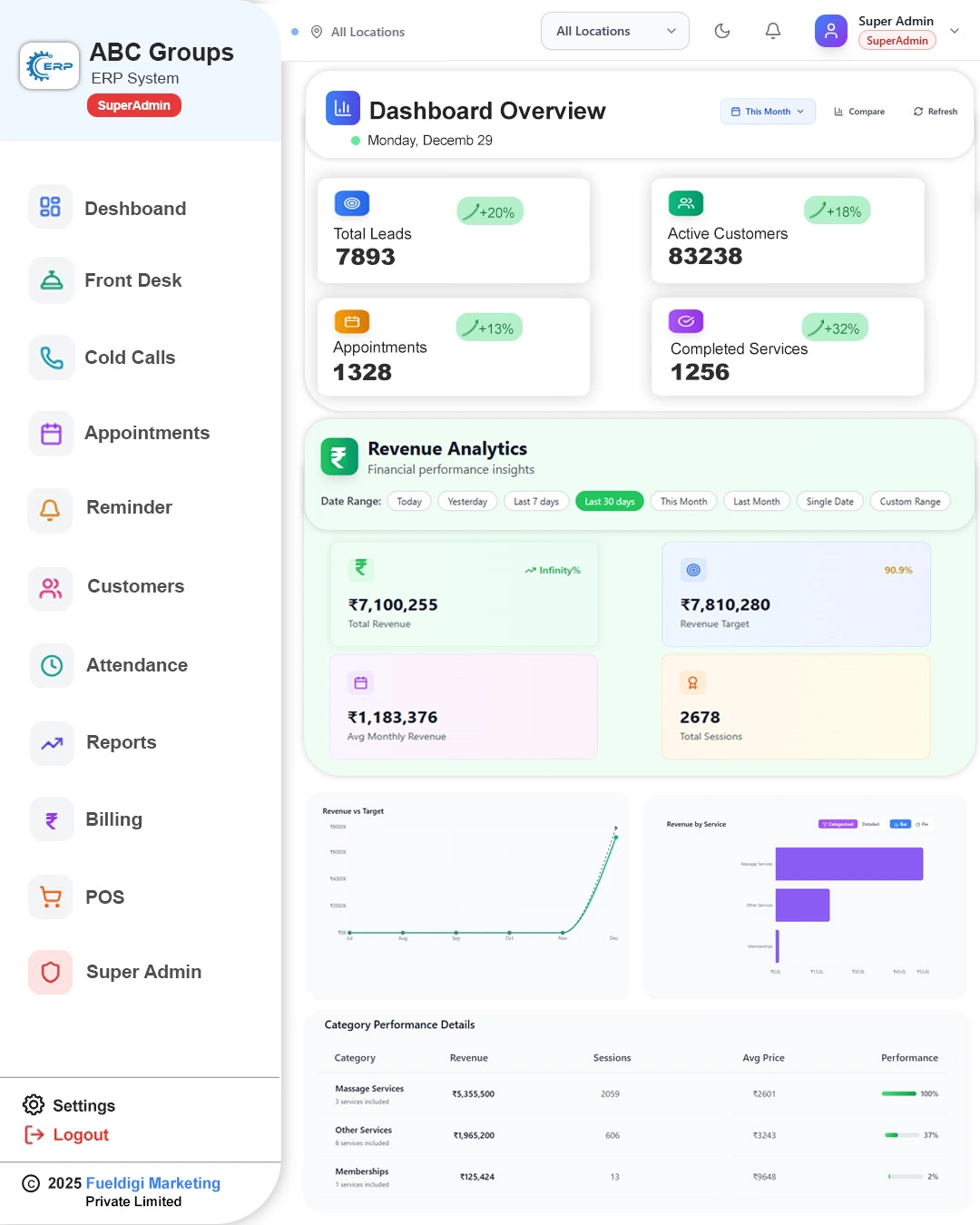The width and height of the screenshot is (980, 1225).
Task: Open the All Locations dropdown
Action: (x=615, y=31)
